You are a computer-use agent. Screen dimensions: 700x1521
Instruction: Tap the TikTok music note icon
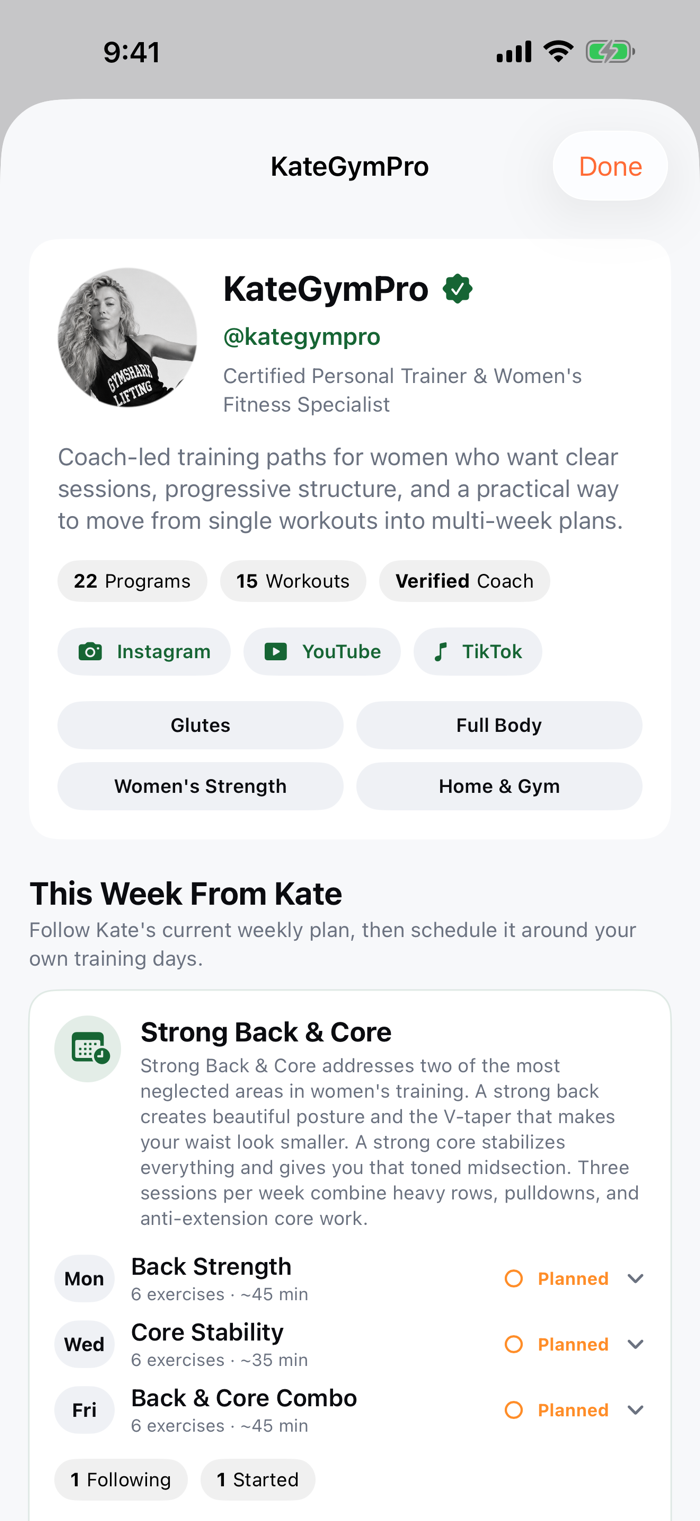pyautogui.click(x=440, y=652)
